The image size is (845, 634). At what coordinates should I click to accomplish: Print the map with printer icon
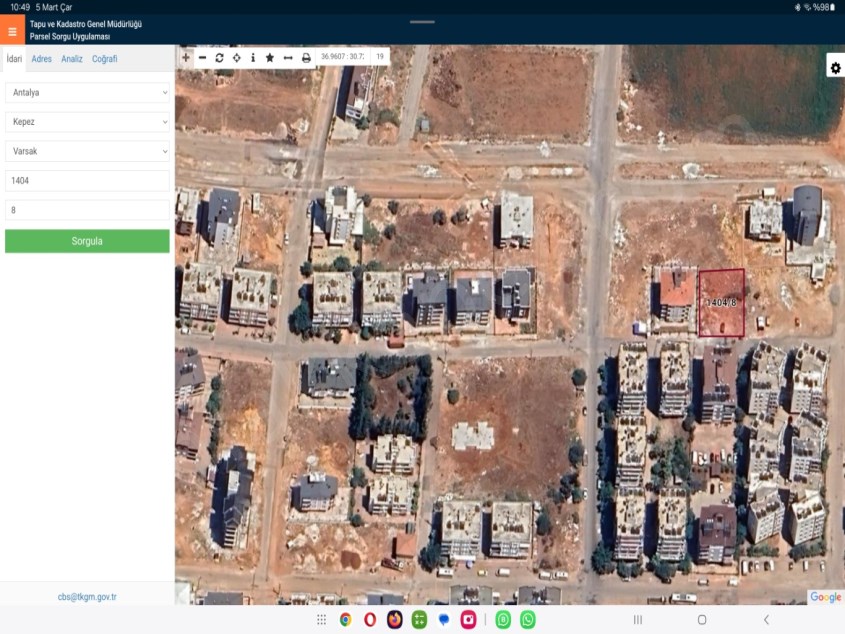(x=306, y=58)
